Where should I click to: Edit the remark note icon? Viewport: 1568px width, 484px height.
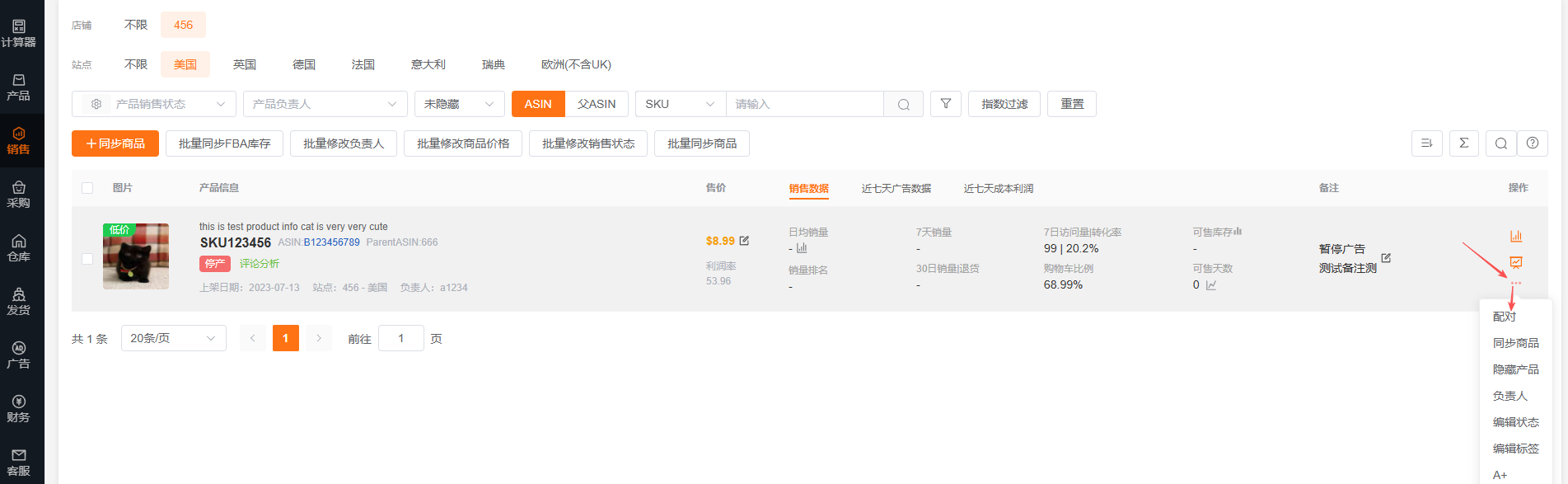(1386, 258)
